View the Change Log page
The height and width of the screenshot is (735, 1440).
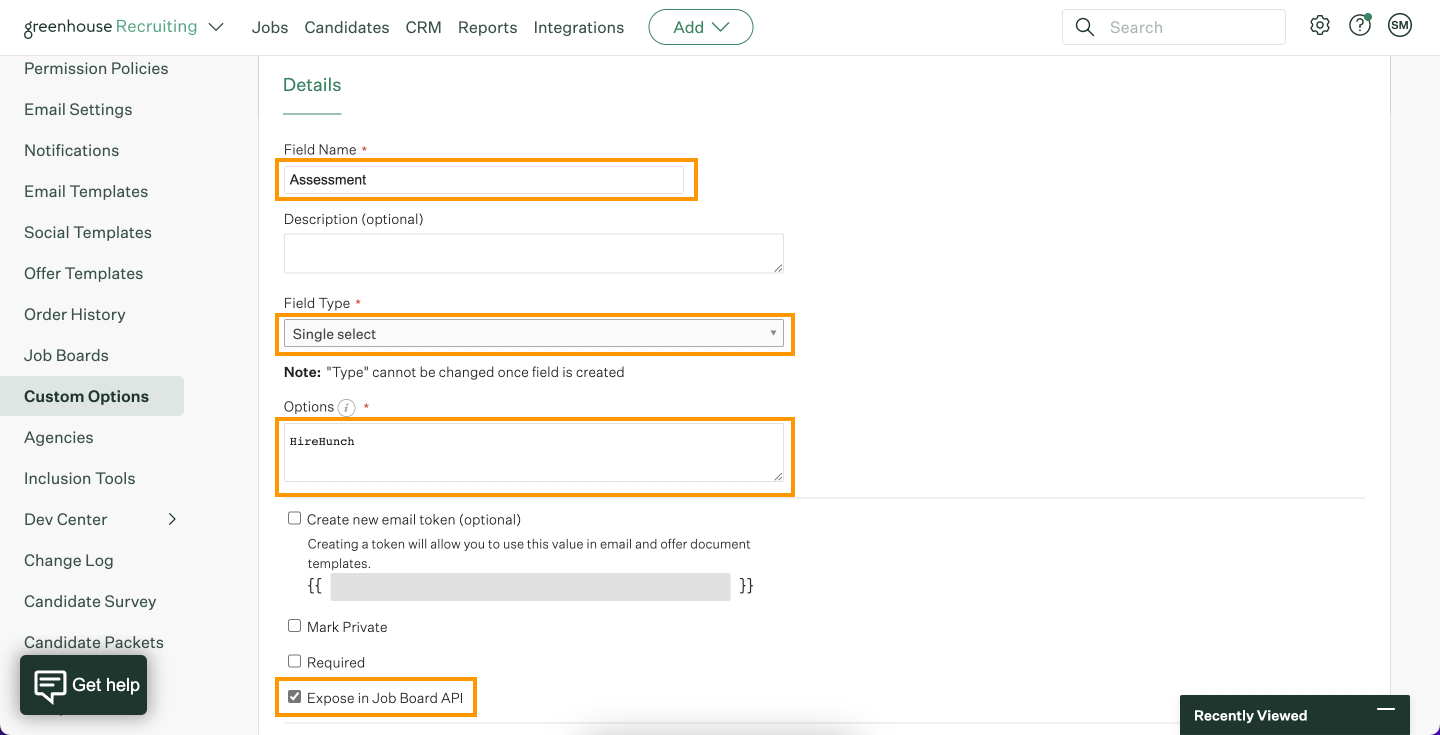[x=69, y=560]
